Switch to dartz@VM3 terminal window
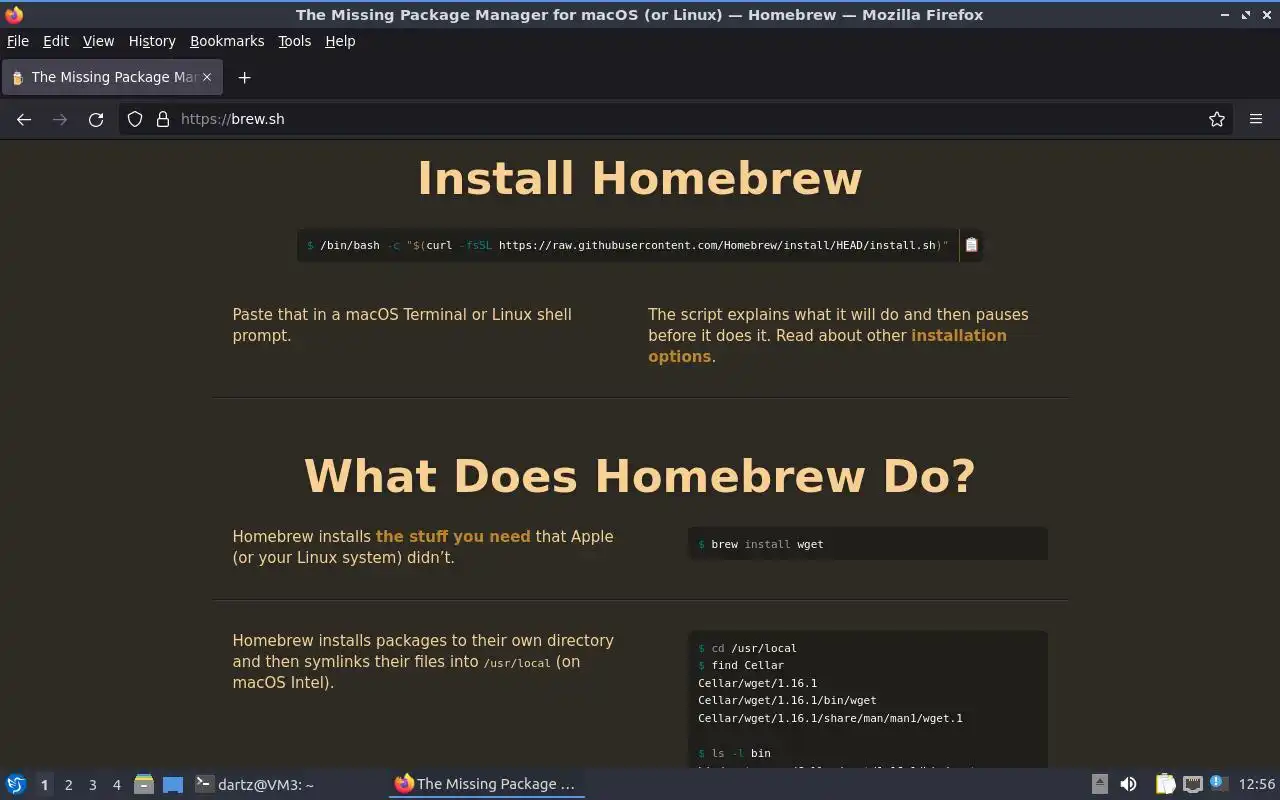Viewport: 1280px width, 800px height. tap(254, 784)
